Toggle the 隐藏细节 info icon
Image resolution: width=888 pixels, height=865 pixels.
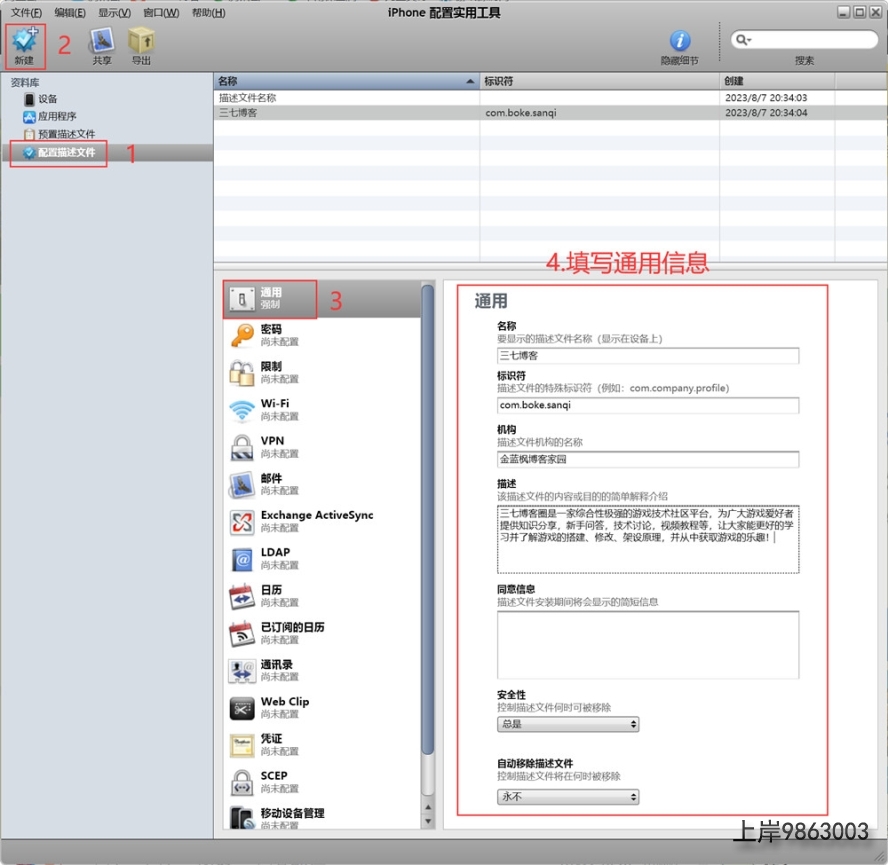(x=680, y=40)
